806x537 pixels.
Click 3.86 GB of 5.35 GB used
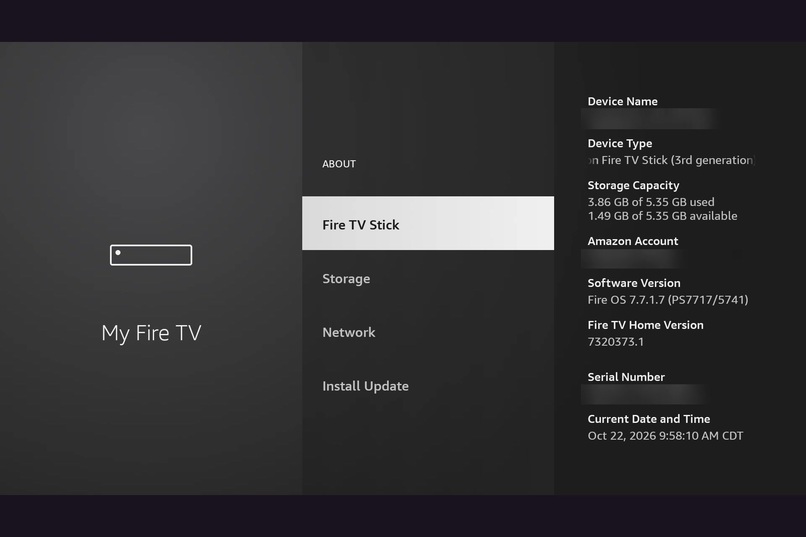point(651,202)
